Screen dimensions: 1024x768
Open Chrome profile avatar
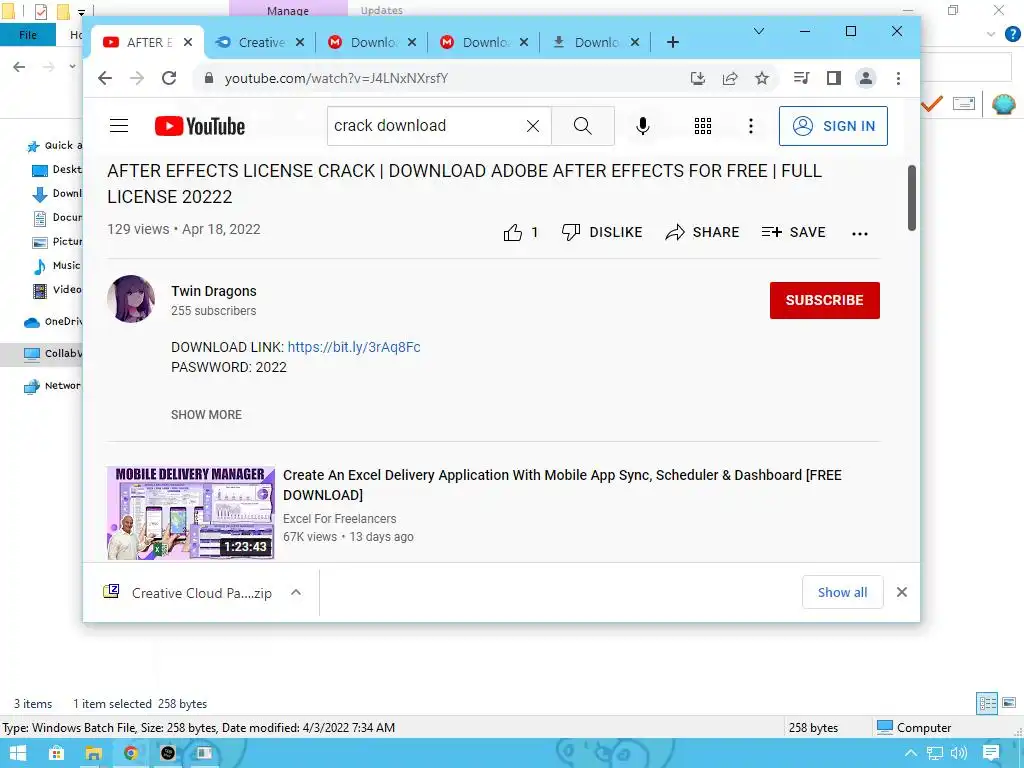tap(866, 78)
